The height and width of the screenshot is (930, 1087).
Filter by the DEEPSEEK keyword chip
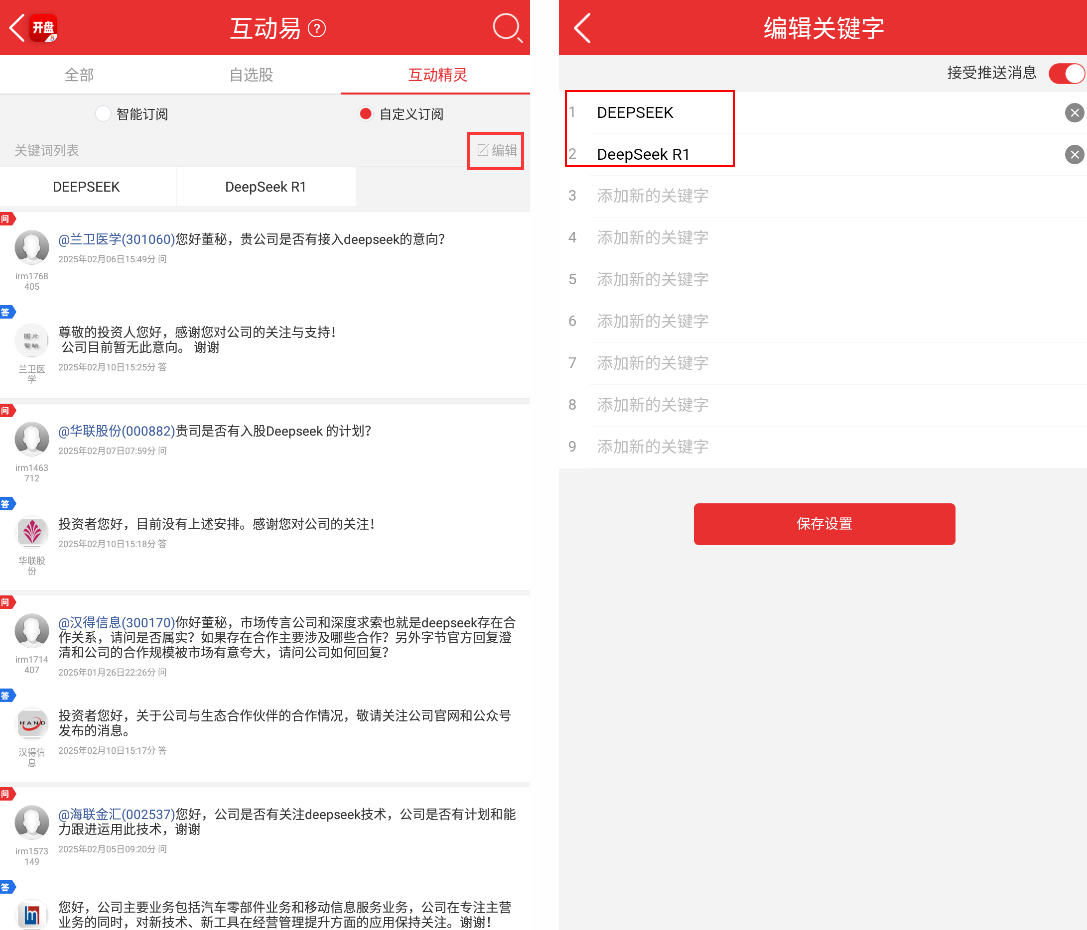(87, 187)
